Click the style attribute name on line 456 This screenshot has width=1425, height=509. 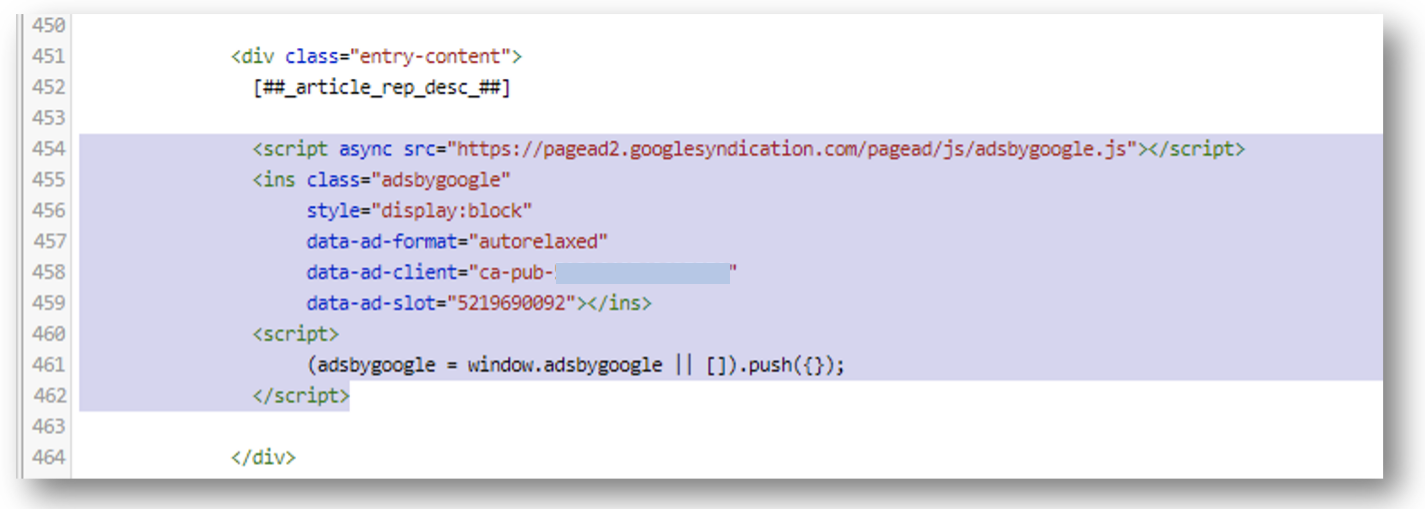[x=332, y=211]
